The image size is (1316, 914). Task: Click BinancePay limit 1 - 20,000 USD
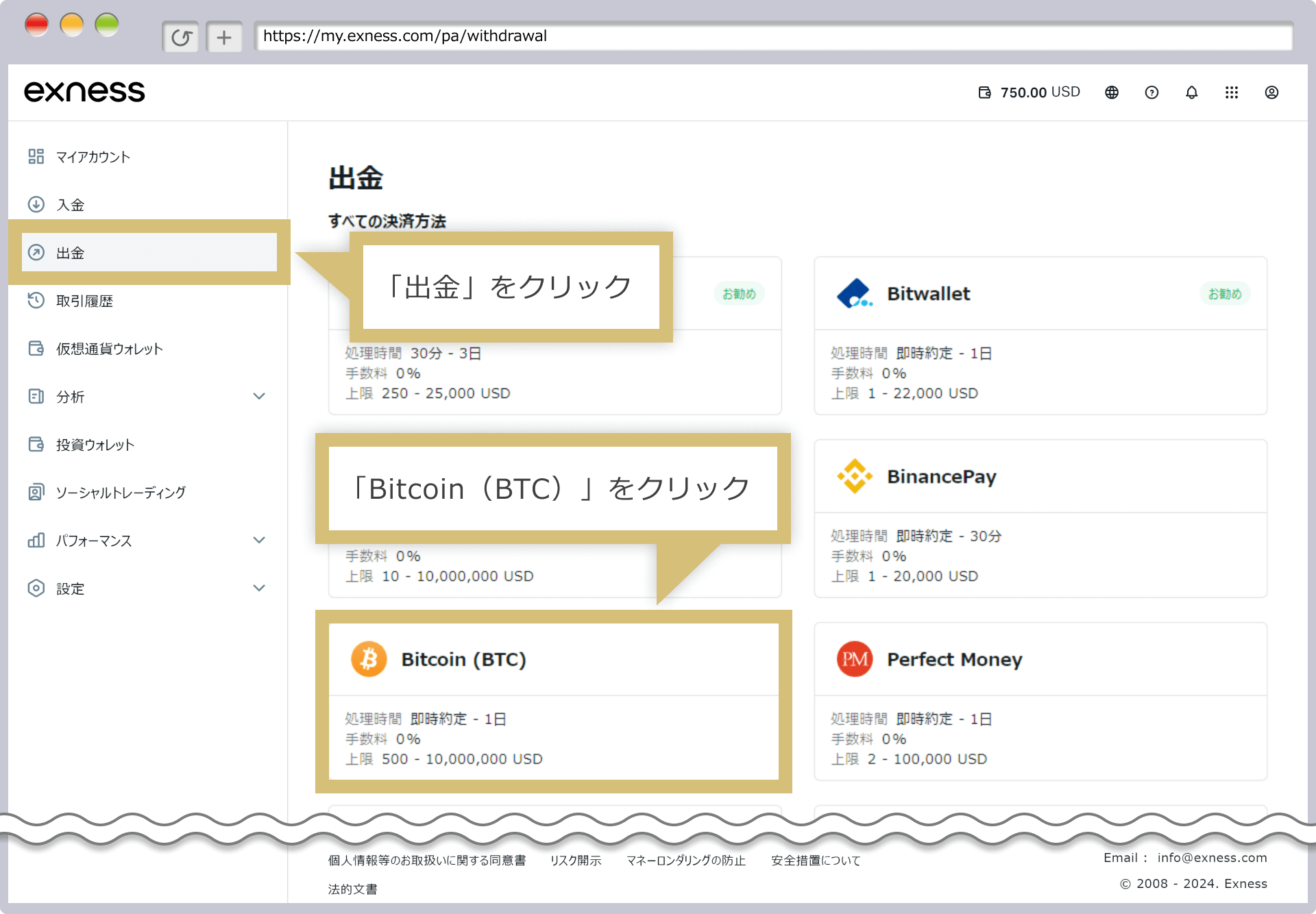coord(923,576)
